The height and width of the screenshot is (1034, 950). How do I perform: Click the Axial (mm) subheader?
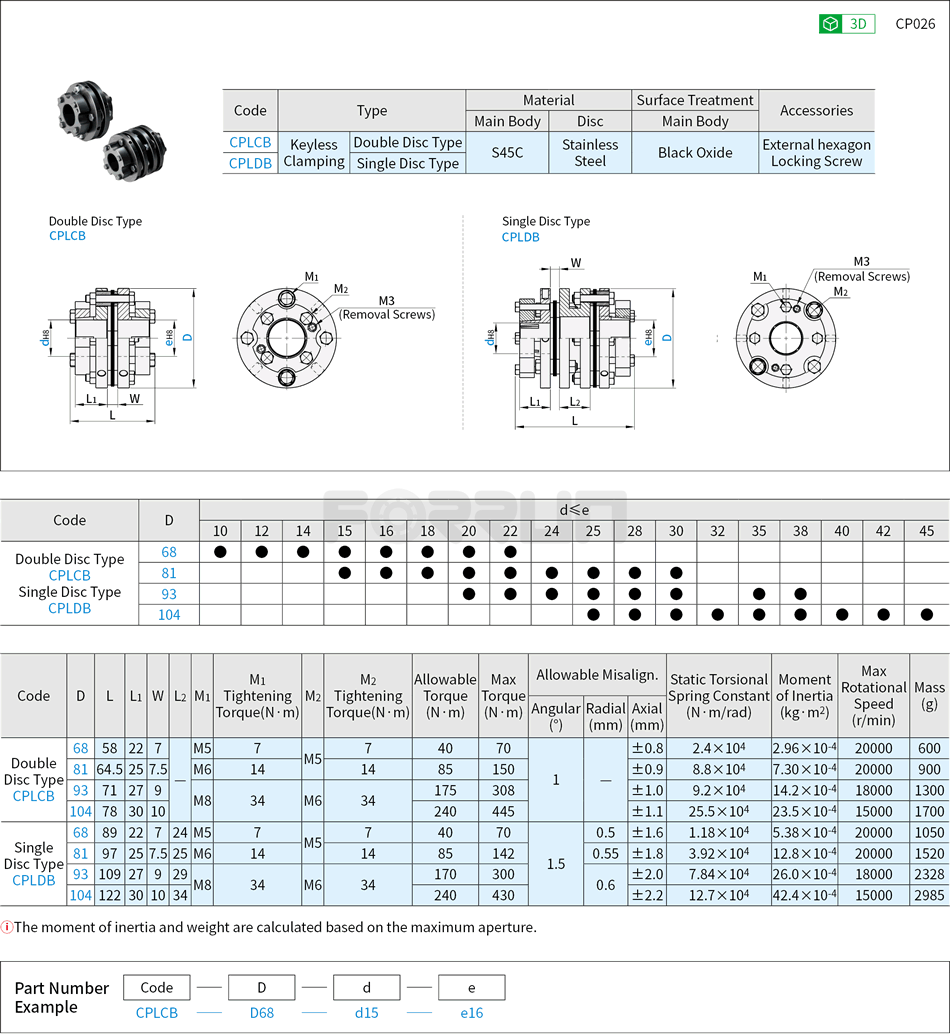647,716
